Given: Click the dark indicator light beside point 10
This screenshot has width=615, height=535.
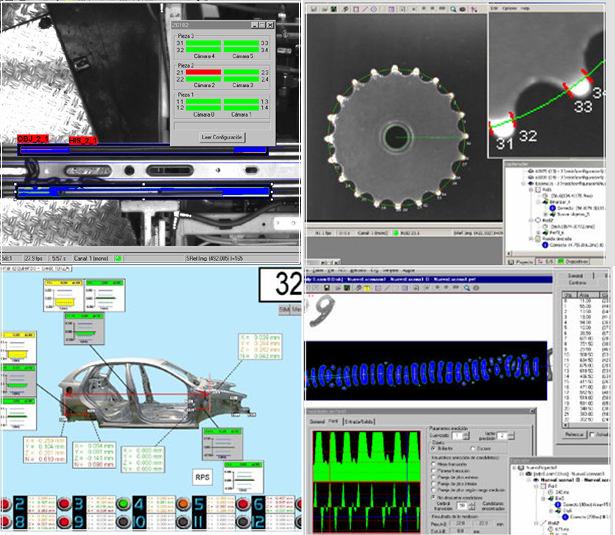Looking at the screenshot, I should (x=124, y=522).
